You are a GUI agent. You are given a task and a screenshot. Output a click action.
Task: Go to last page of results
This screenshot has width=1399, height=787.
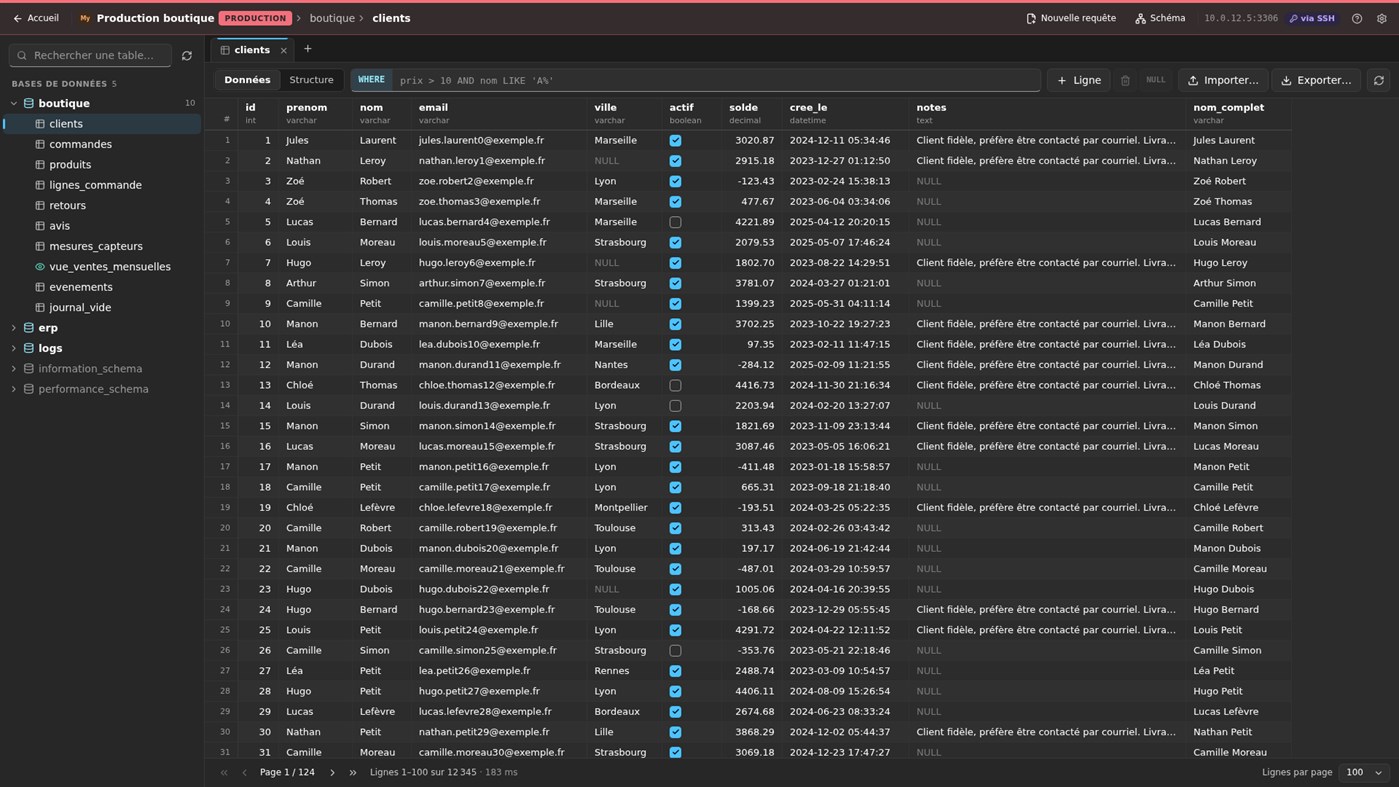click(352, 772)
